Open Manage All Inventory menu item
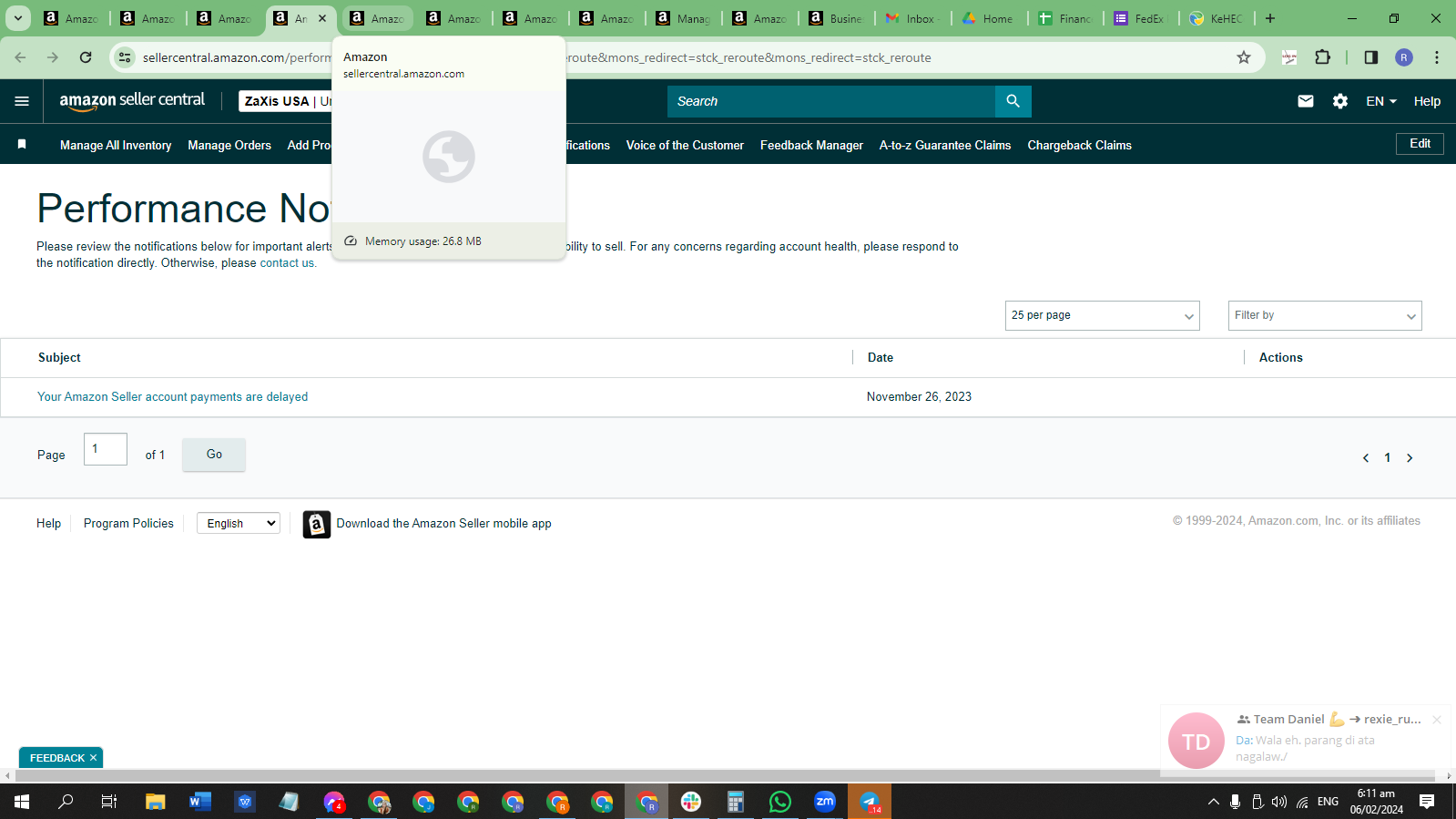Screen dimensions: 1456x819 (x=116, y=145)
